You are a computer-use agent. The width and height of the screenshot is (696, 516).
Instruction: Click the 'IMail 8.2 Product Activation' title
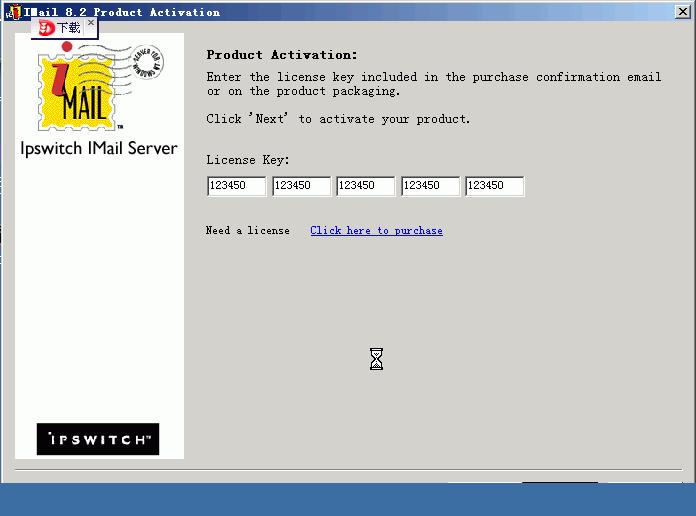point(122,12)
